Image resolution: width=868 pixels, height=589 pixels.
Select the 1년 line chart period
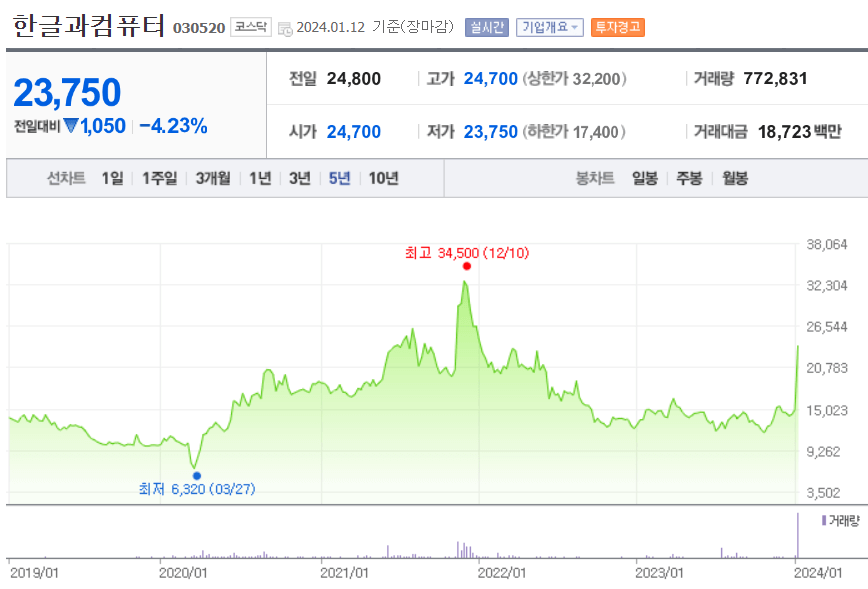click(260, 178)
